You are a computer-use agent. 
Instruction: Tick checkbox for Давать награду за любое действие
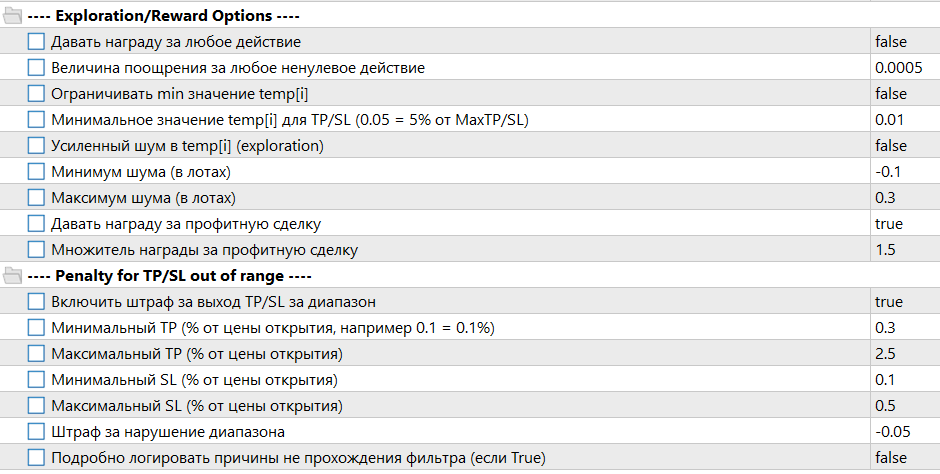click(36, 41)
